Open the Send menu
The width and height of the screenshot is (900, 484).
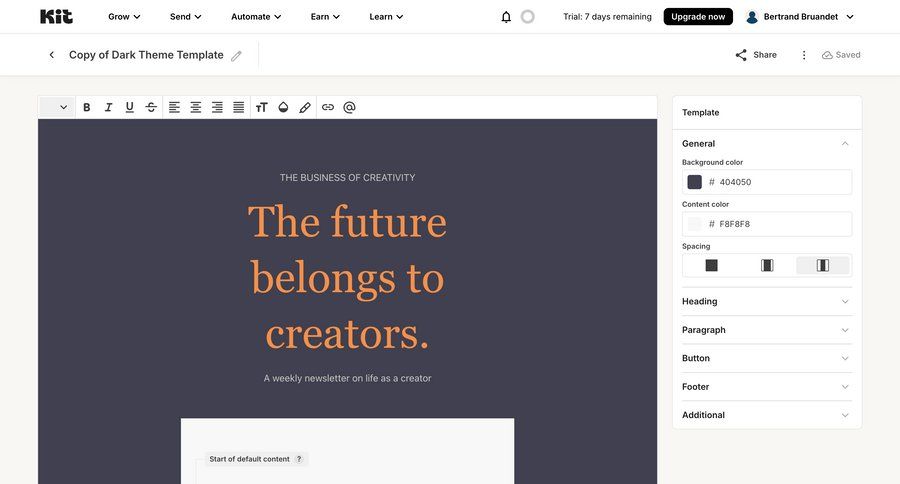(185, 17)
